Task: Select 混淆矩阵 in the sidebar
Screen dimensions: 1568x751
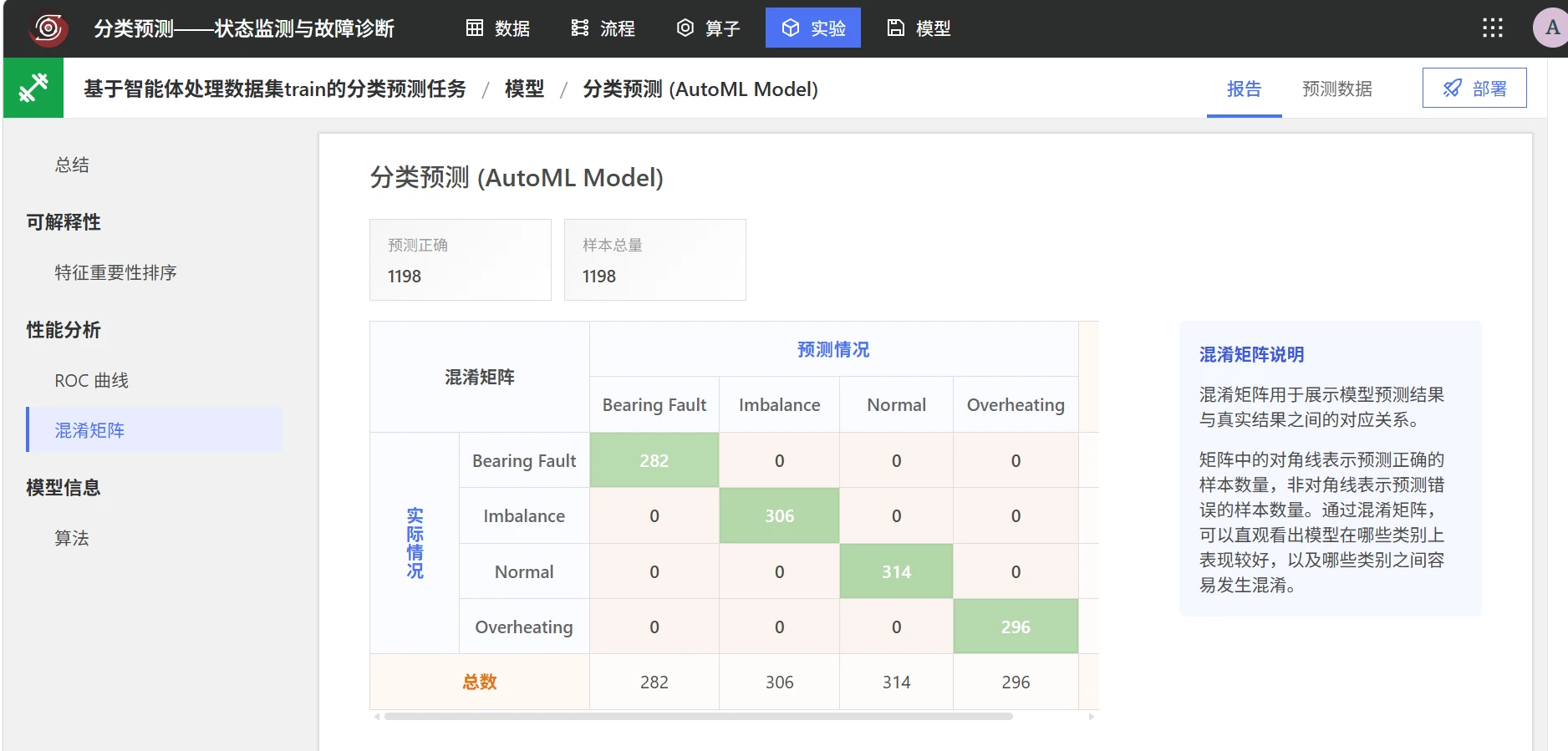Action: point(154,429)
